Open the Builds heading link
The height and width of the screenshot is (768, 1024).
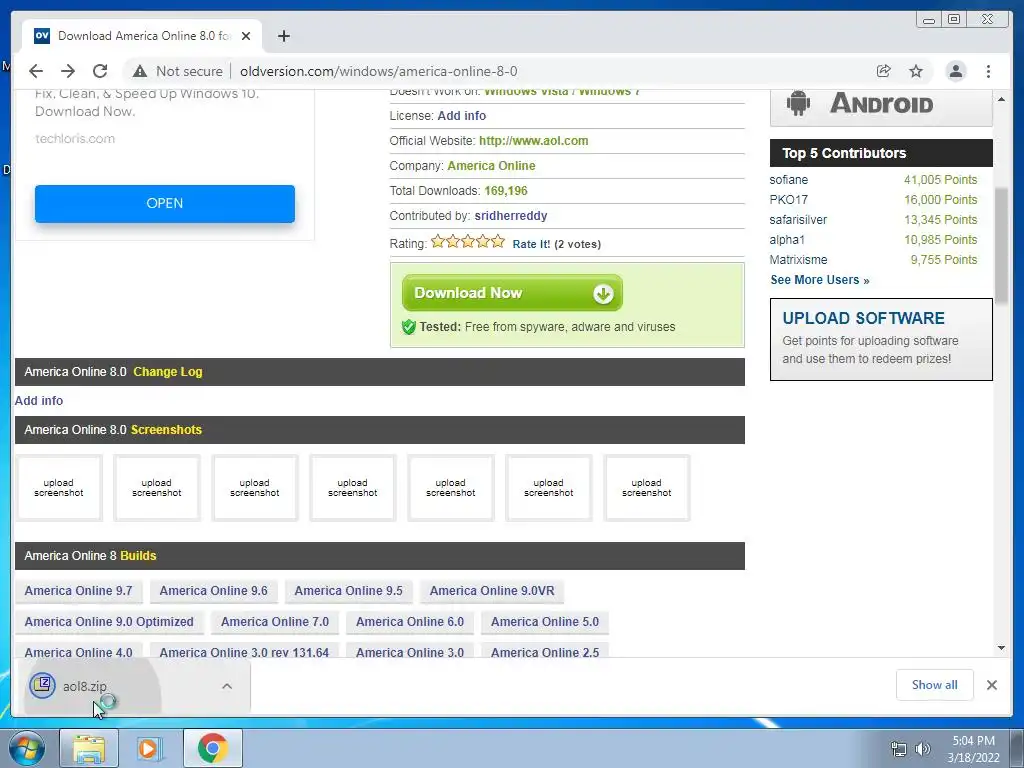coord(138,556)
